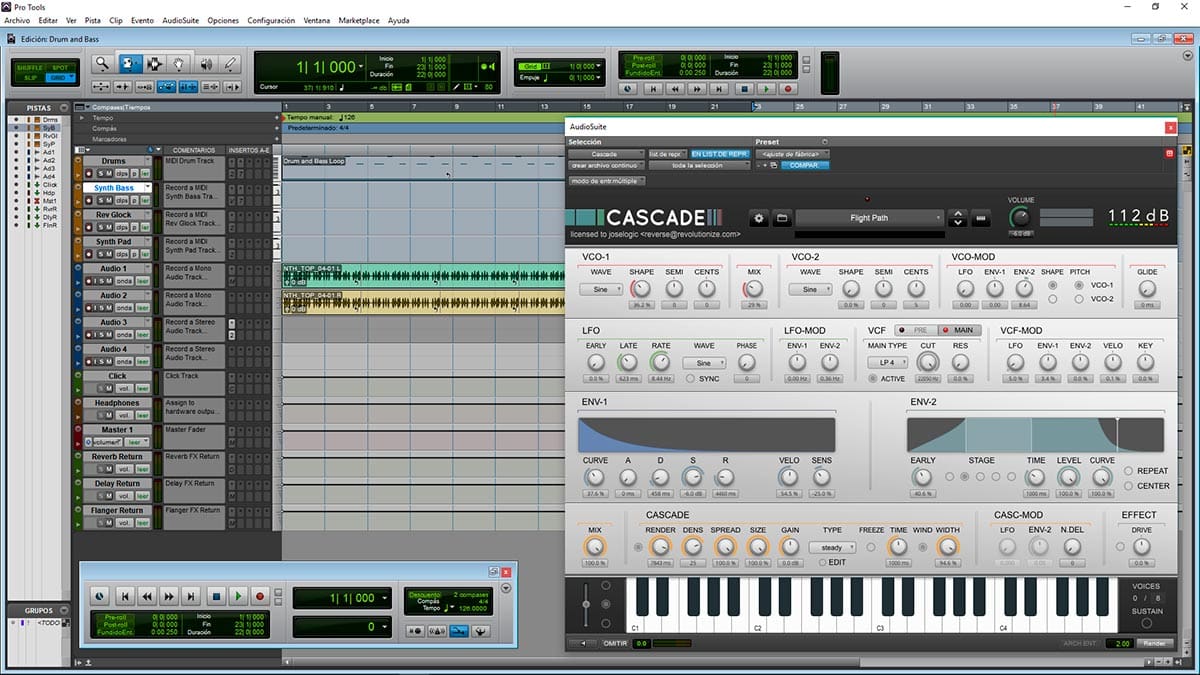The image size is (1200, 675).
Task: Click the Record button in top toolbar transport
Action: tap(788, 89)
